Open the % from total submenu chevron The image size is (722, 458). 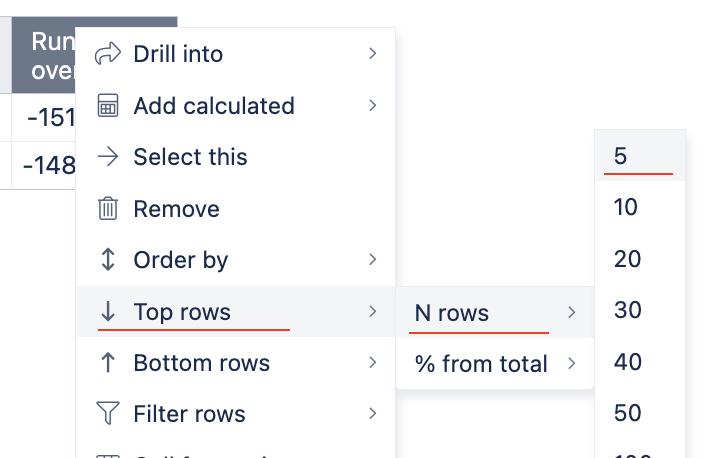pos(571,364)
